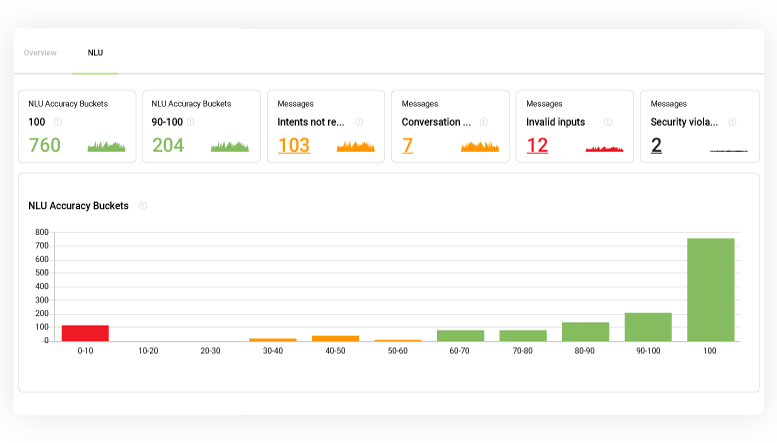Click the '0-10' axis label

85,351
